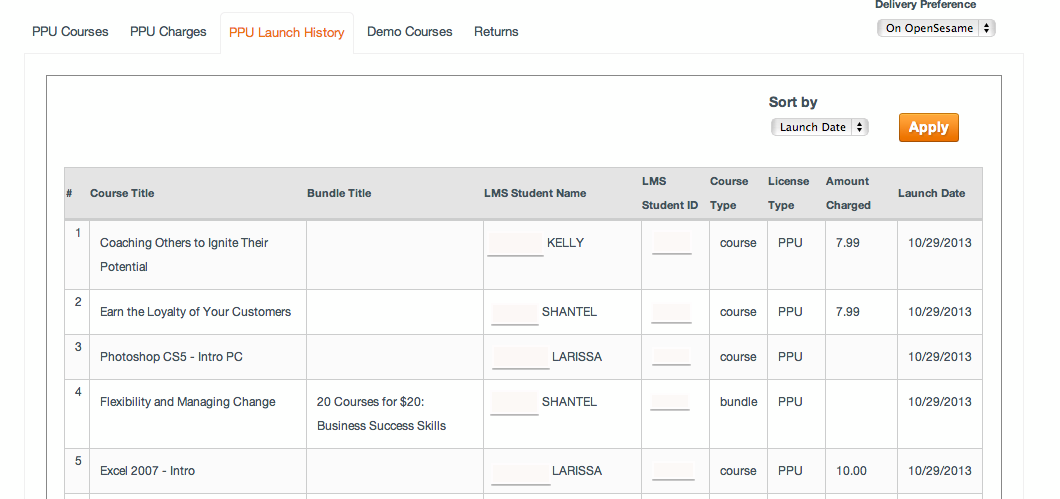Open the Demo Courses tab
The height and width of the screenshot is (499, 1060).
click(x=409, y=32)
